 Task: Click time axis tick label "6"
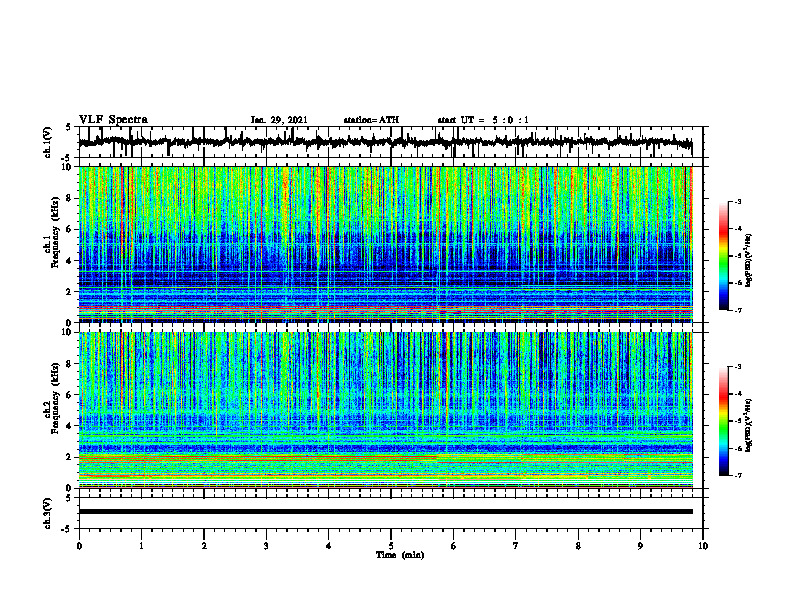[x=454, y=546]
